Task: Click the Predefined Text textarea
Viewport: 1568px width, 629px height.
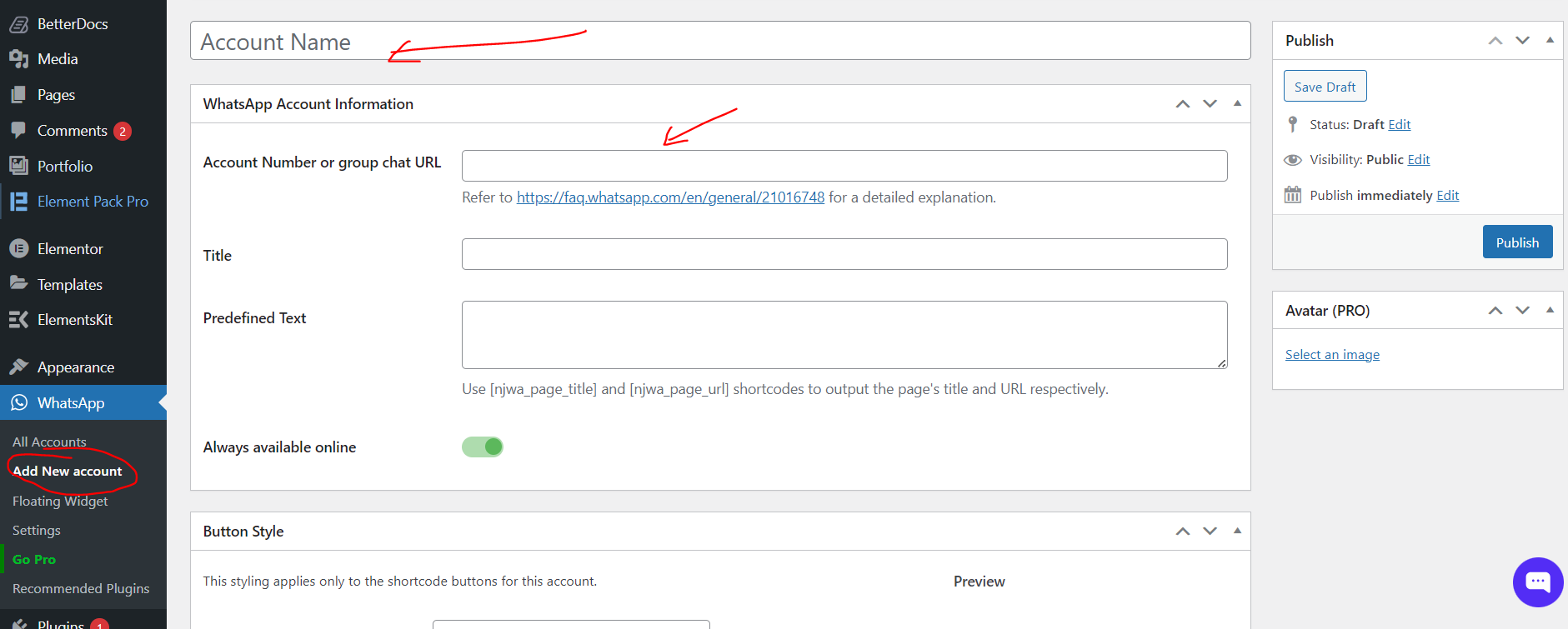Action: pos(844,335)
